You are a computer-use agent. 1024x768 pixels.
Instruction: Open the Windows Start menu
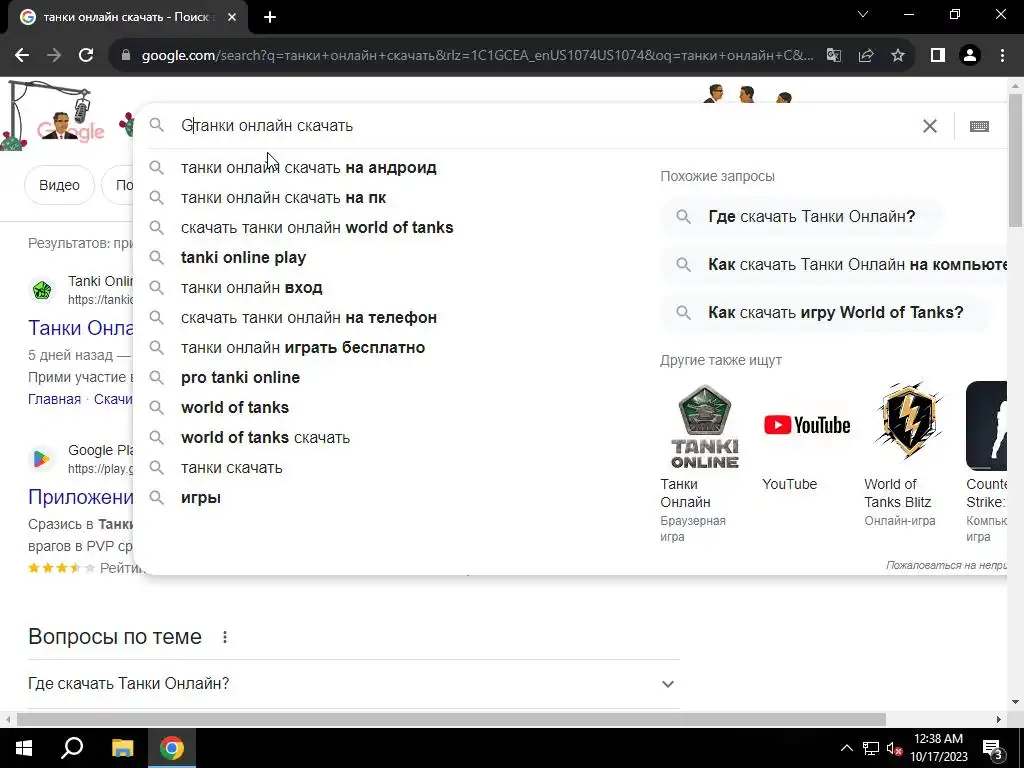point(24,748)
